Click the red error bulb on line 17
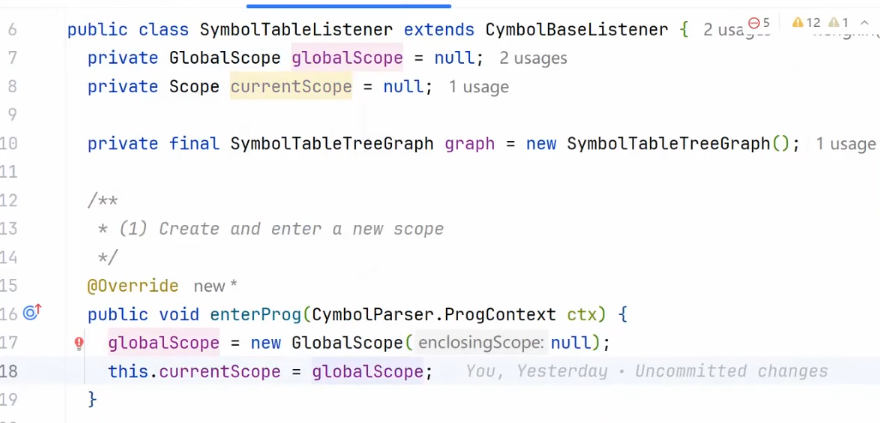This screenshot has width=880, height=423. 79,344
